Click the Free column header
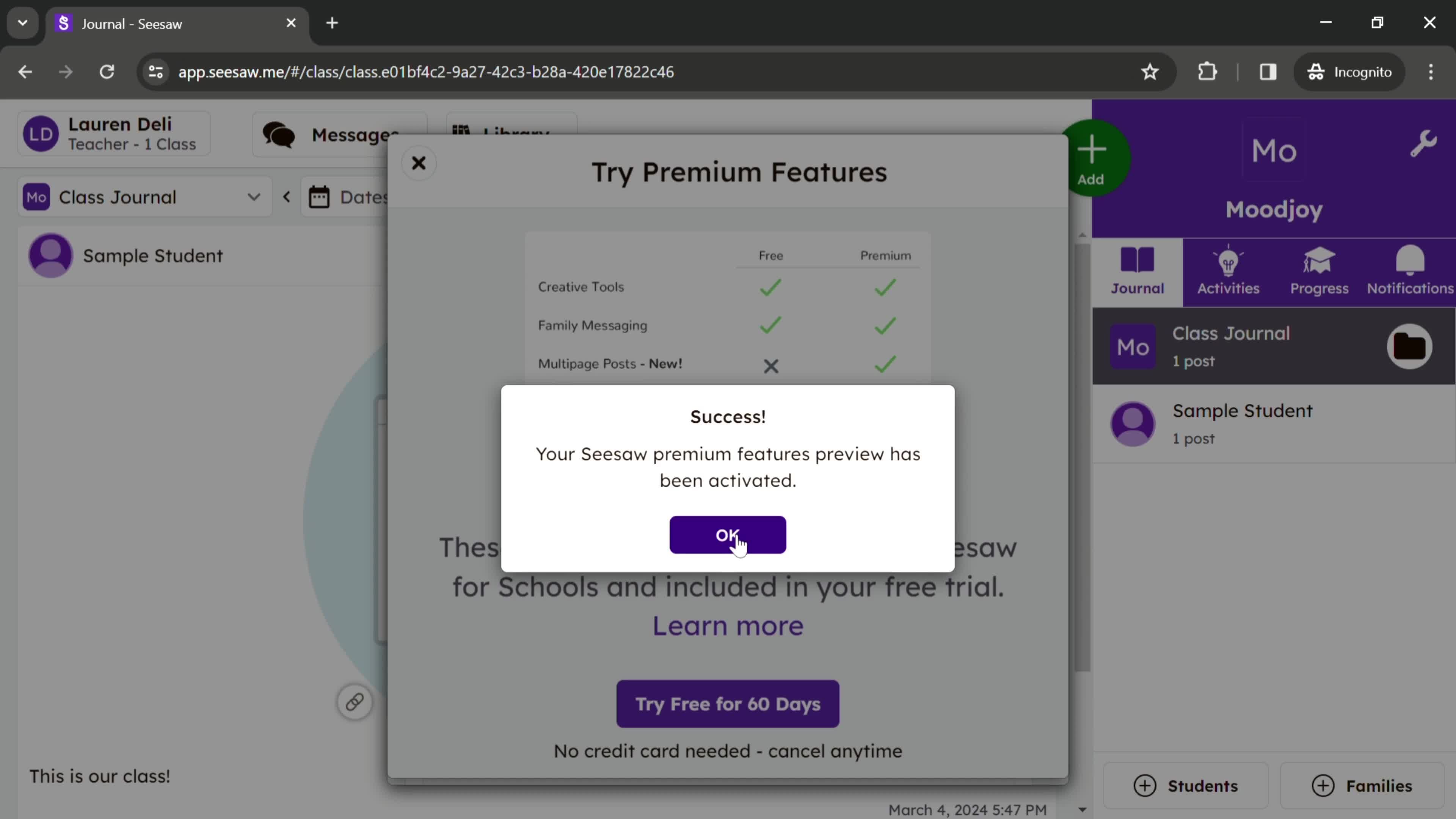This screenshot has width=1456, height=819. click(x=770, y=256)
